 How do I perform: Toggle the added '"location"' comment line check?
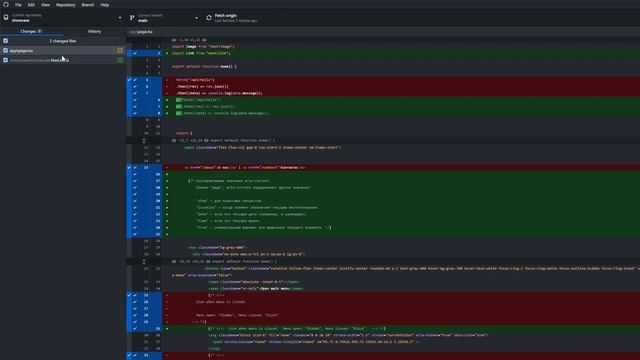(x=135, y=207)
